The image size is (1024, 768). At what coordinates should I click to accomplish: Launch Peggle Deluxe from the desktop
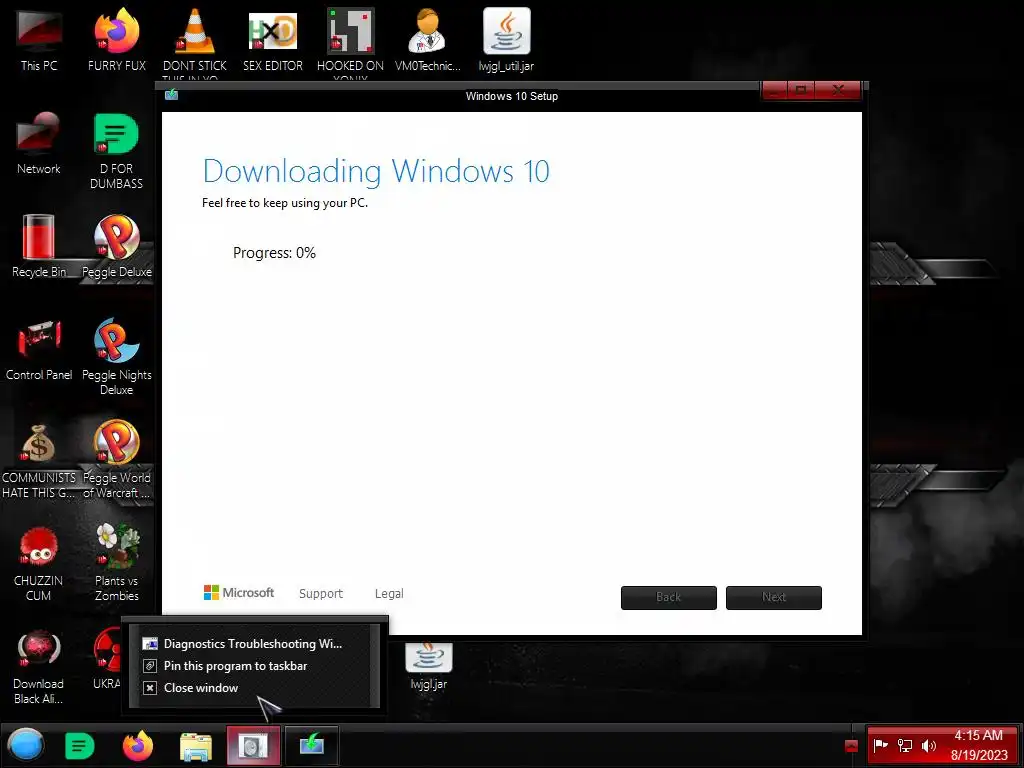pos(117,247)
